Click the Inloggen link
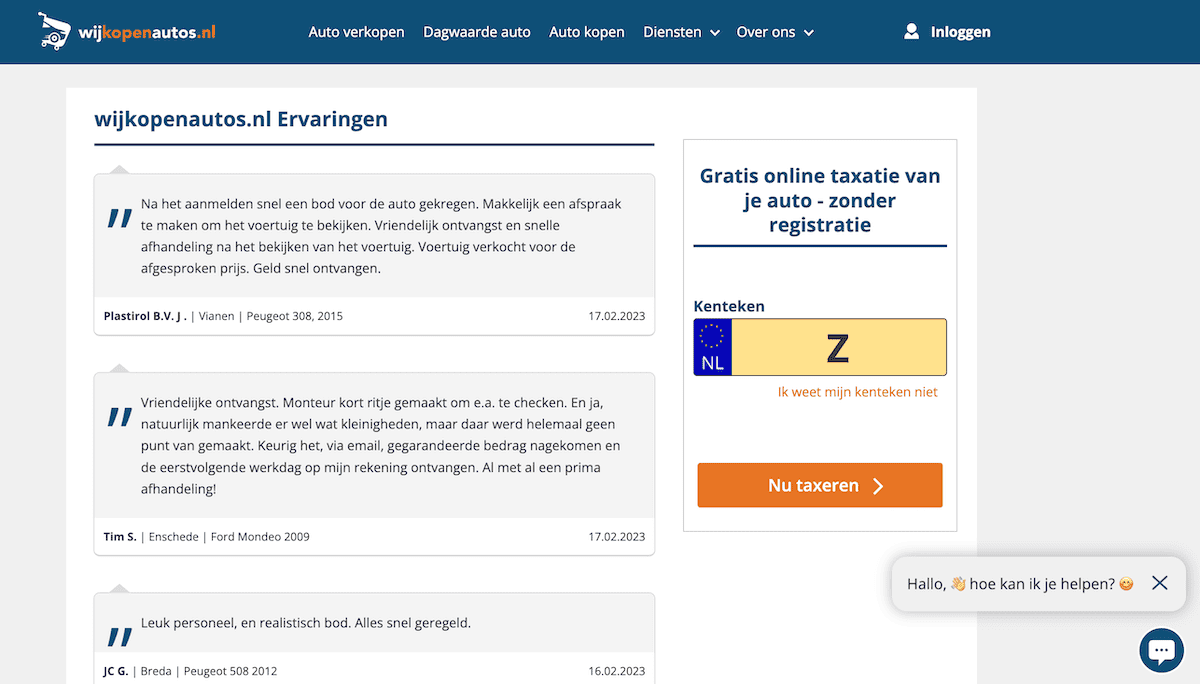 tap(960, 32)
